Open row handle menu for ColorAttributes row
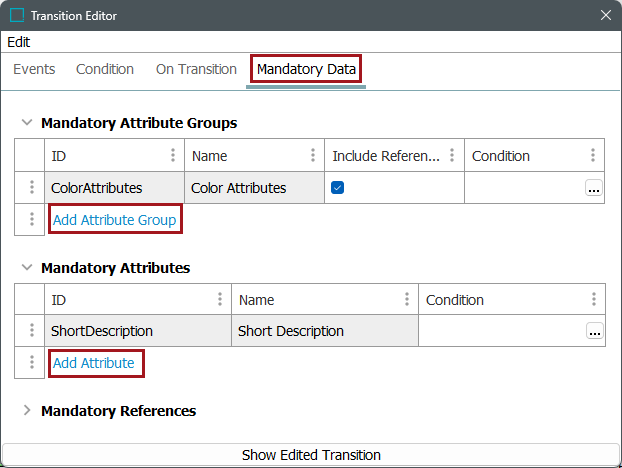 click(32, 187)
